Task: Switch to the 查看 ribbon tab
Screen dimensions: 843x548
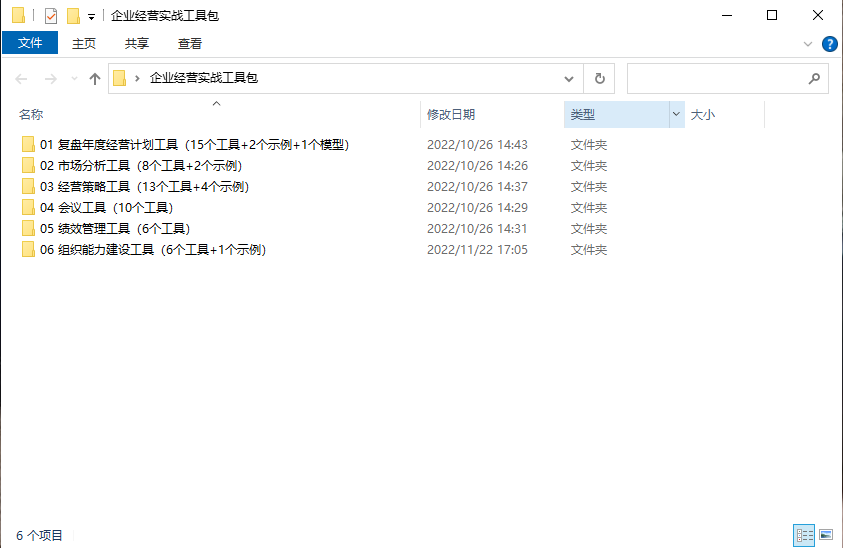Action: click(190, 44)
